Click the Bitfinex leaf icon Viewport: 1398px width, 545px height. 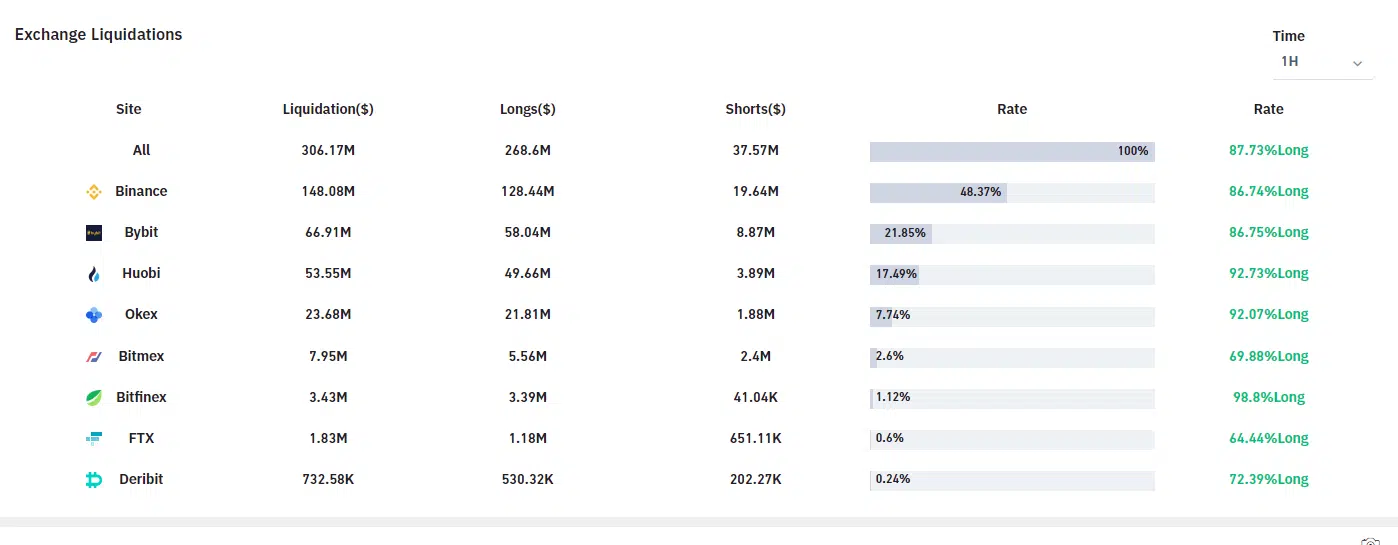94,398
